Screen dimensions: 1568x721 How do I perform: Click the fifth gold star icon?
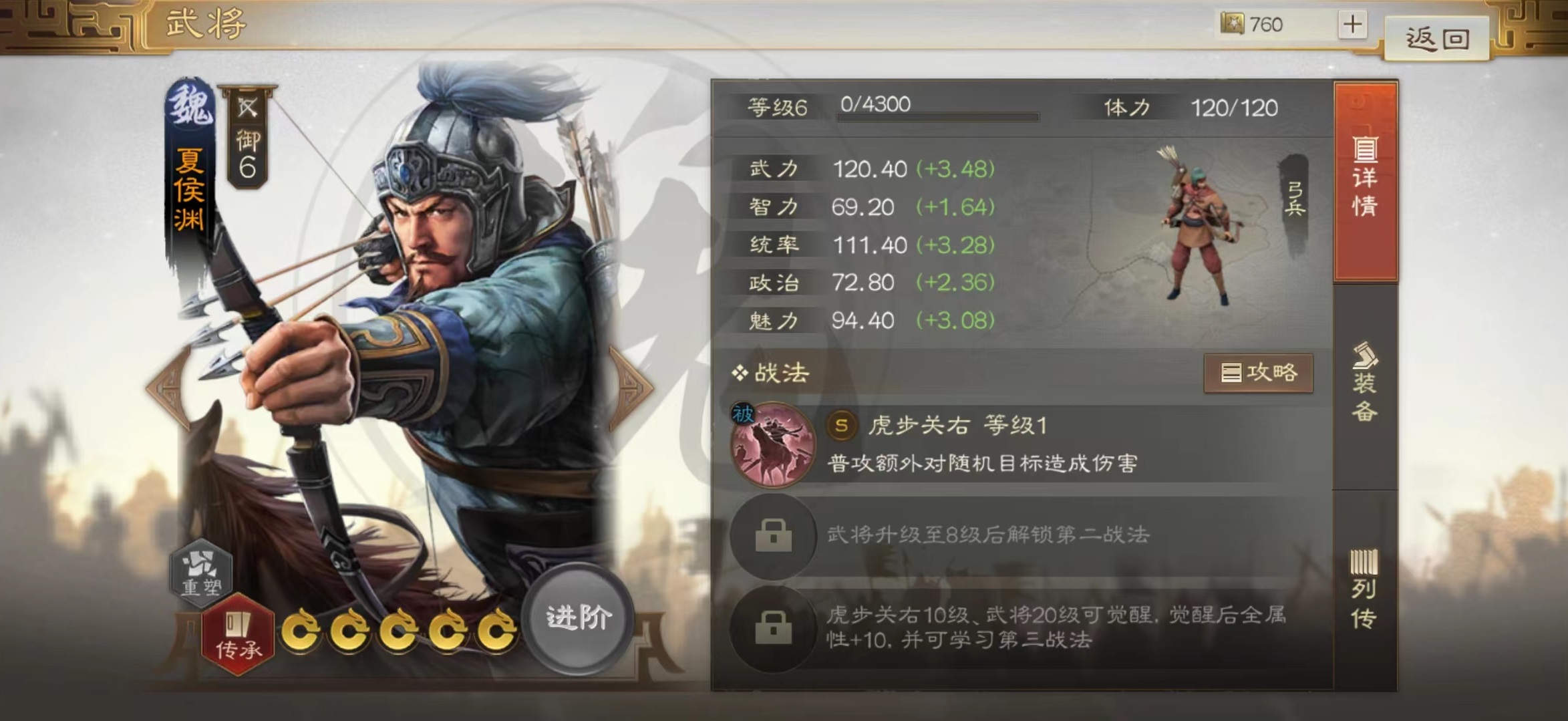click(x=497, y=631)
